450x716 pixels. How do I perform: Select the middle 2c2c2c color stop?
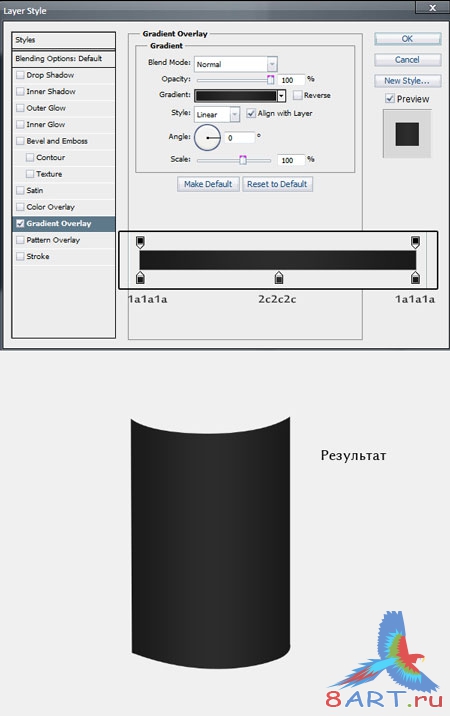point(279,277)
